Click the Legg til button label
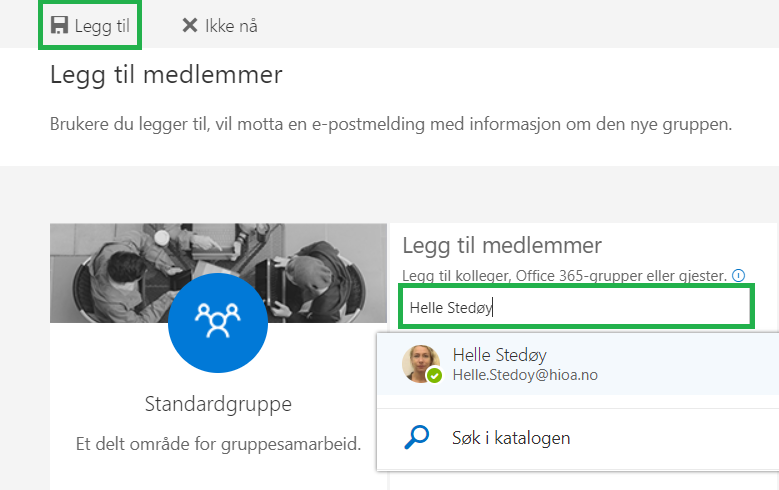 point(102,26)
